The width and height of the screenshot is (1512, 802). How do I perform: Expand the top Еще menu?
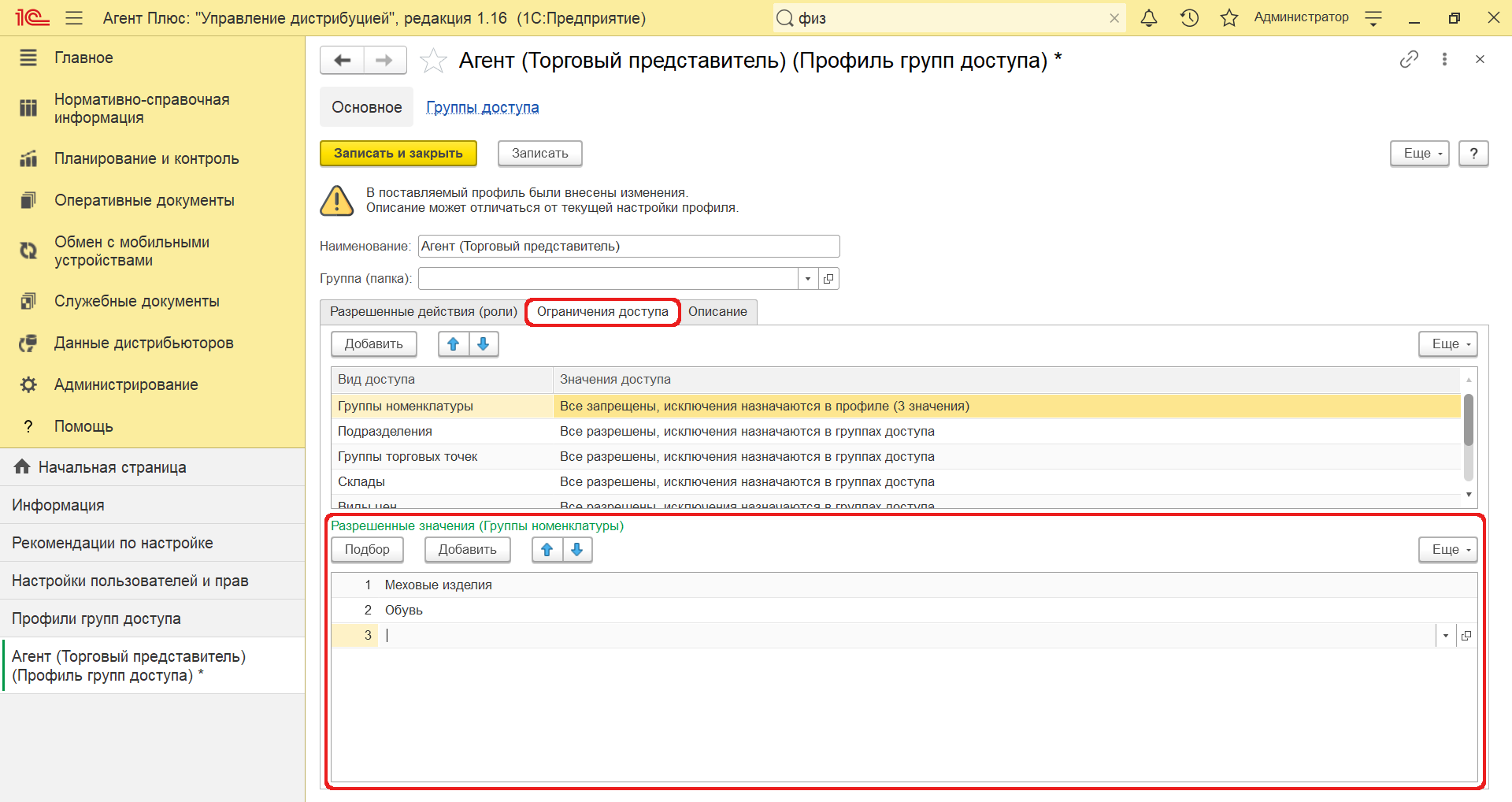pos(1420,153)
